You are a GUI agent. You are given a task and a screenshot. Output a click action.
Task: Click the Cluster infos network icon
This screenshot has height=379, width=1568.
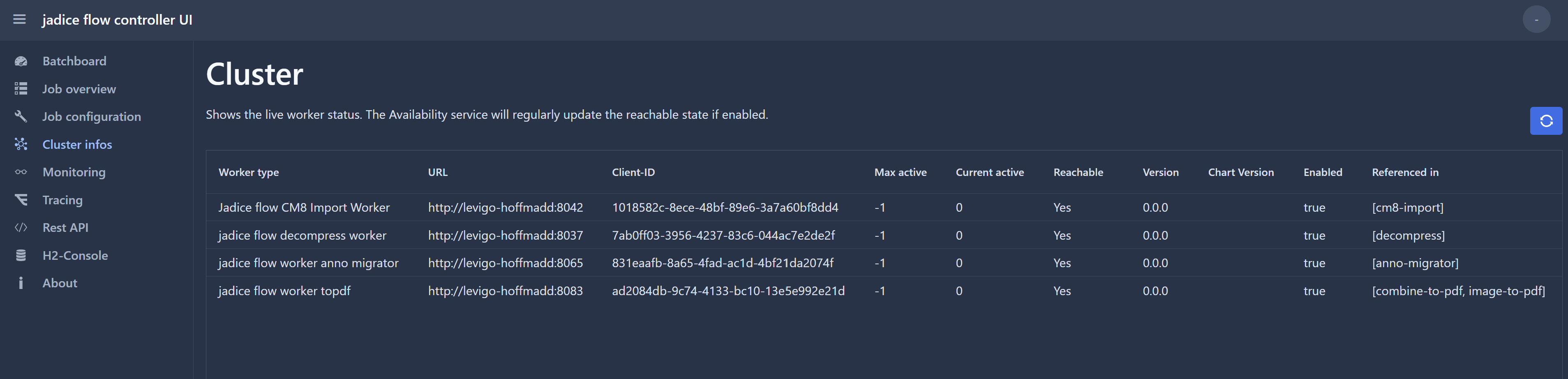tap(21, 144)
